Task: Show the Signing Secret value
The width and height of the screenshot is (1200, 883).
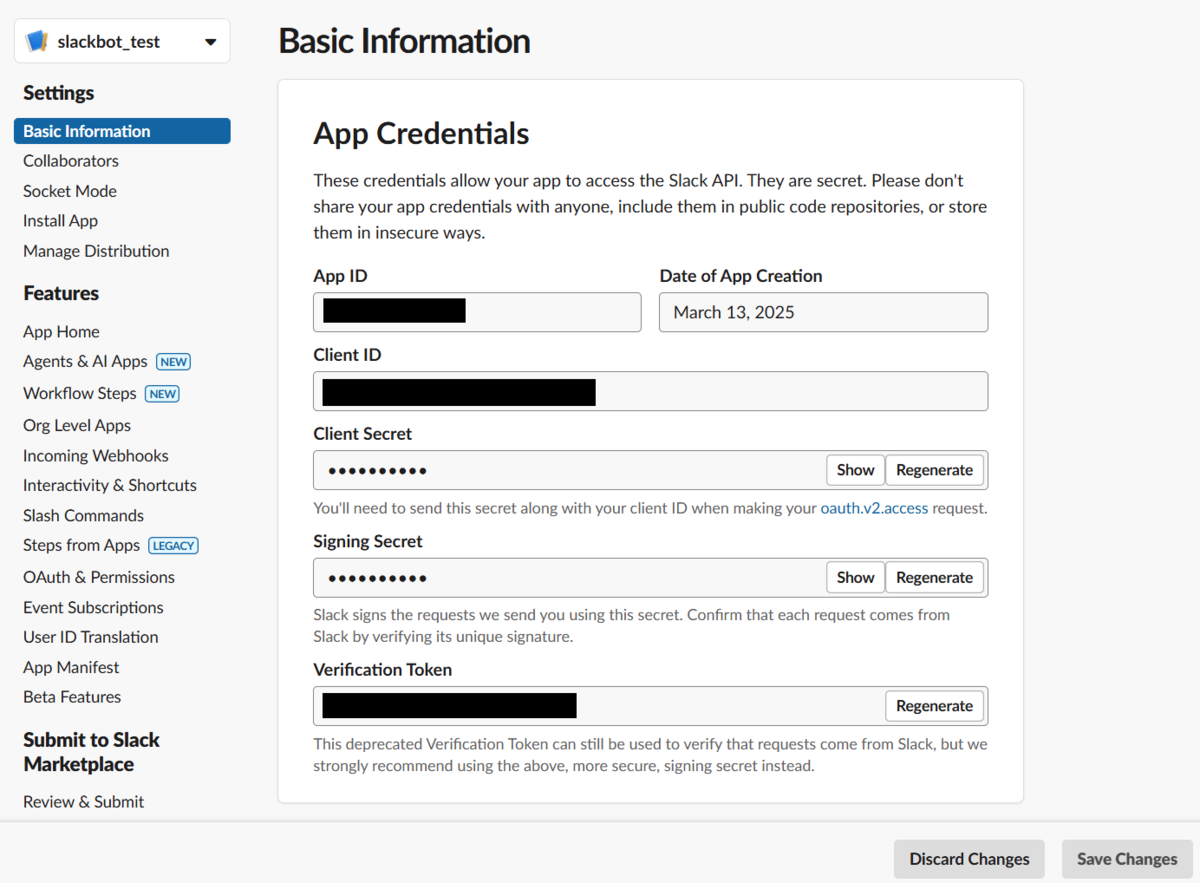Action: (855, 578)
